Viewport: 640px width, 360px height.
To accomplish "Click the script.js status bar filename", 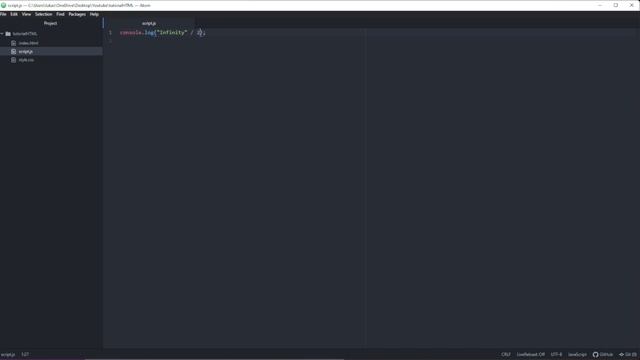I will coord(8,355).
